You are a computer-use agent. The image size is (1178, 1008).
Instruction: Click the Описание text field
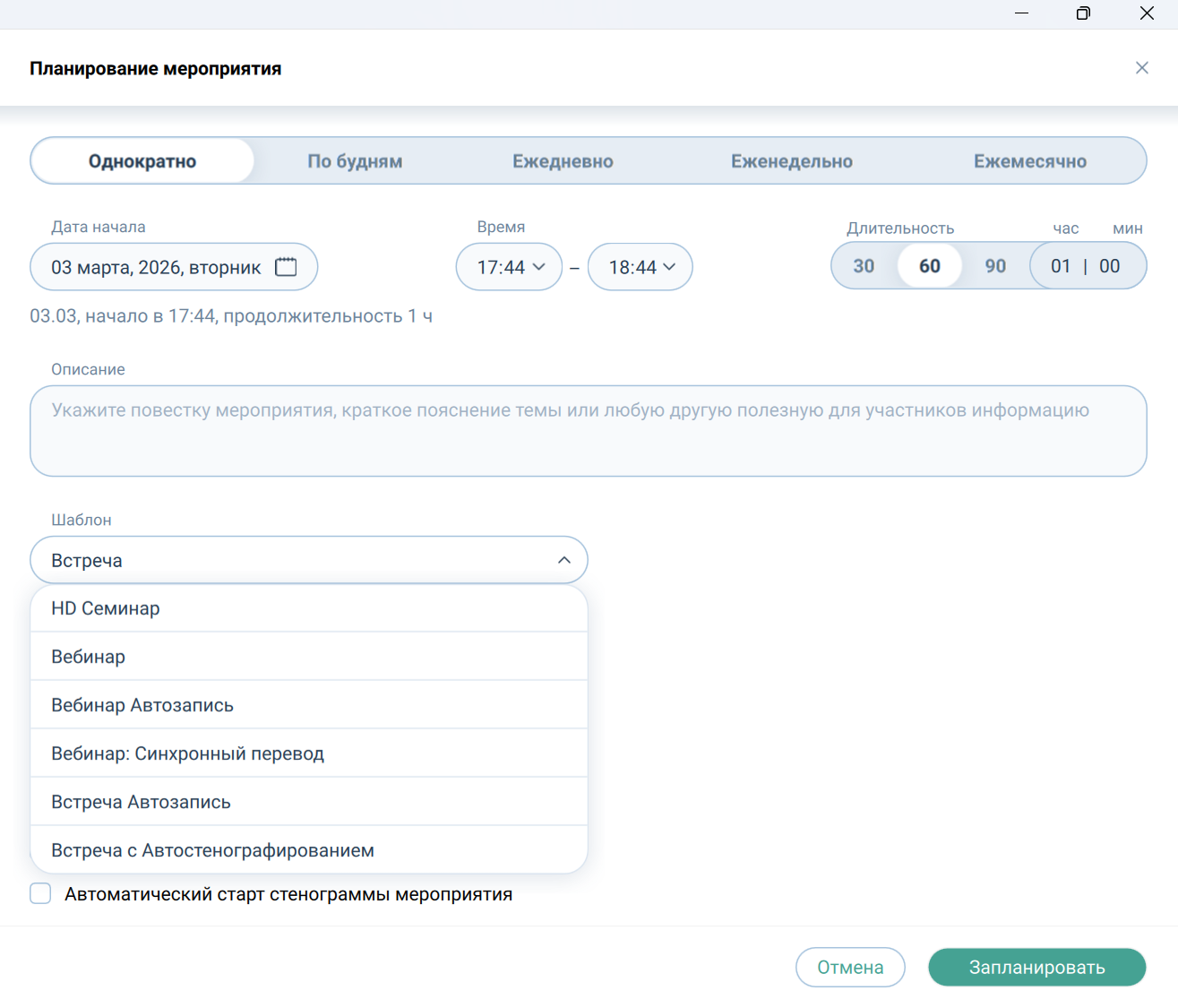point(588,431)
